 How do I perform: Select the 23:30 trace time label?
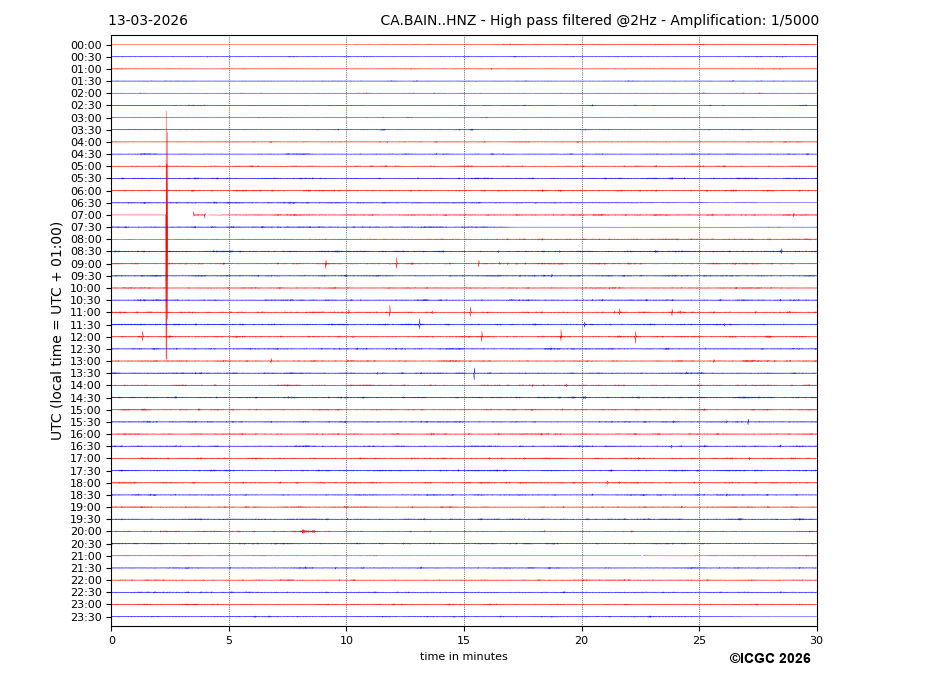(86, 617)
